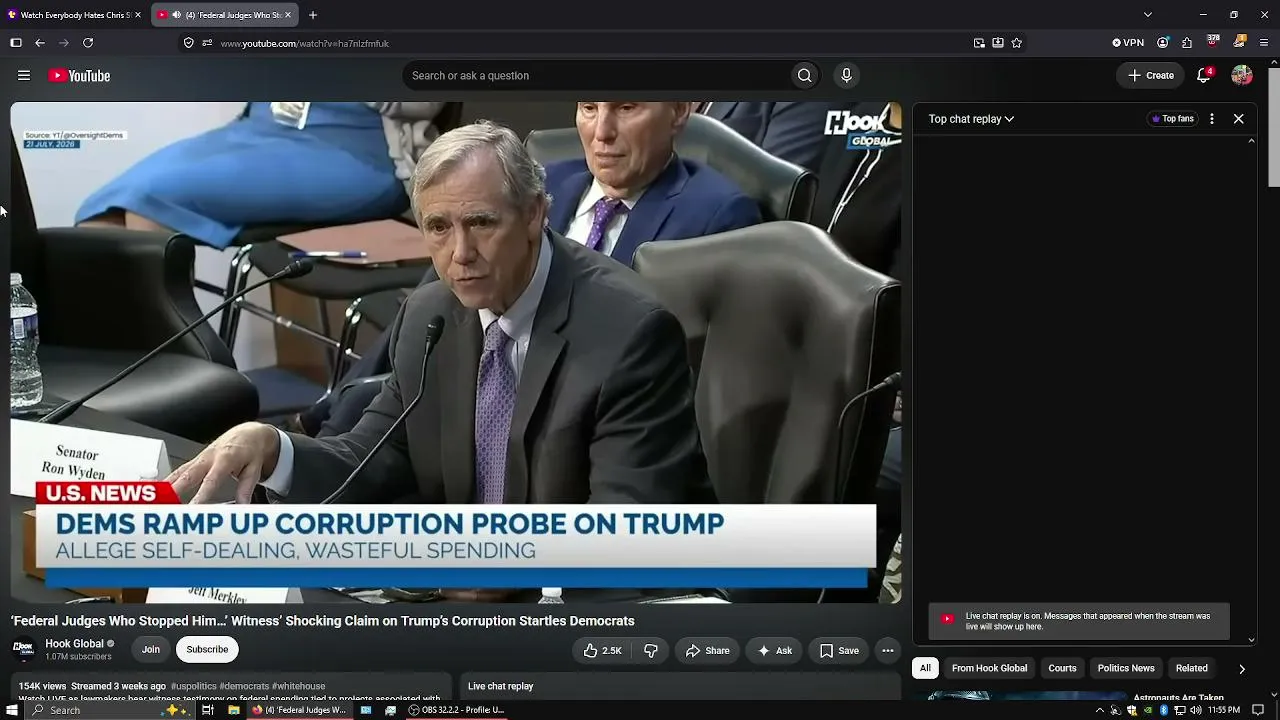
Task: Close the chat replay panel
Action: coord(1238,119)
